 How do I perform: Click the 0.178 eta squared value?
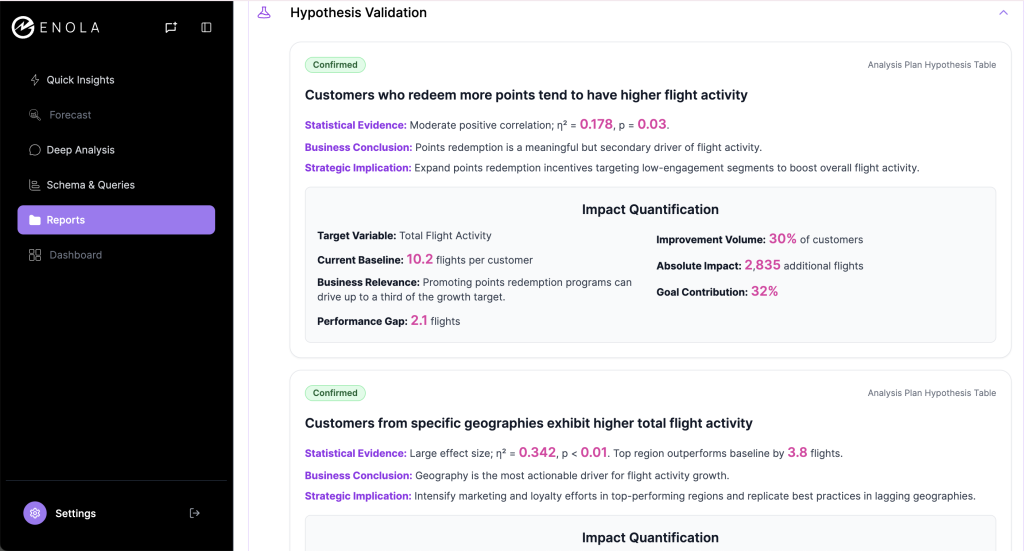(596, 124)
